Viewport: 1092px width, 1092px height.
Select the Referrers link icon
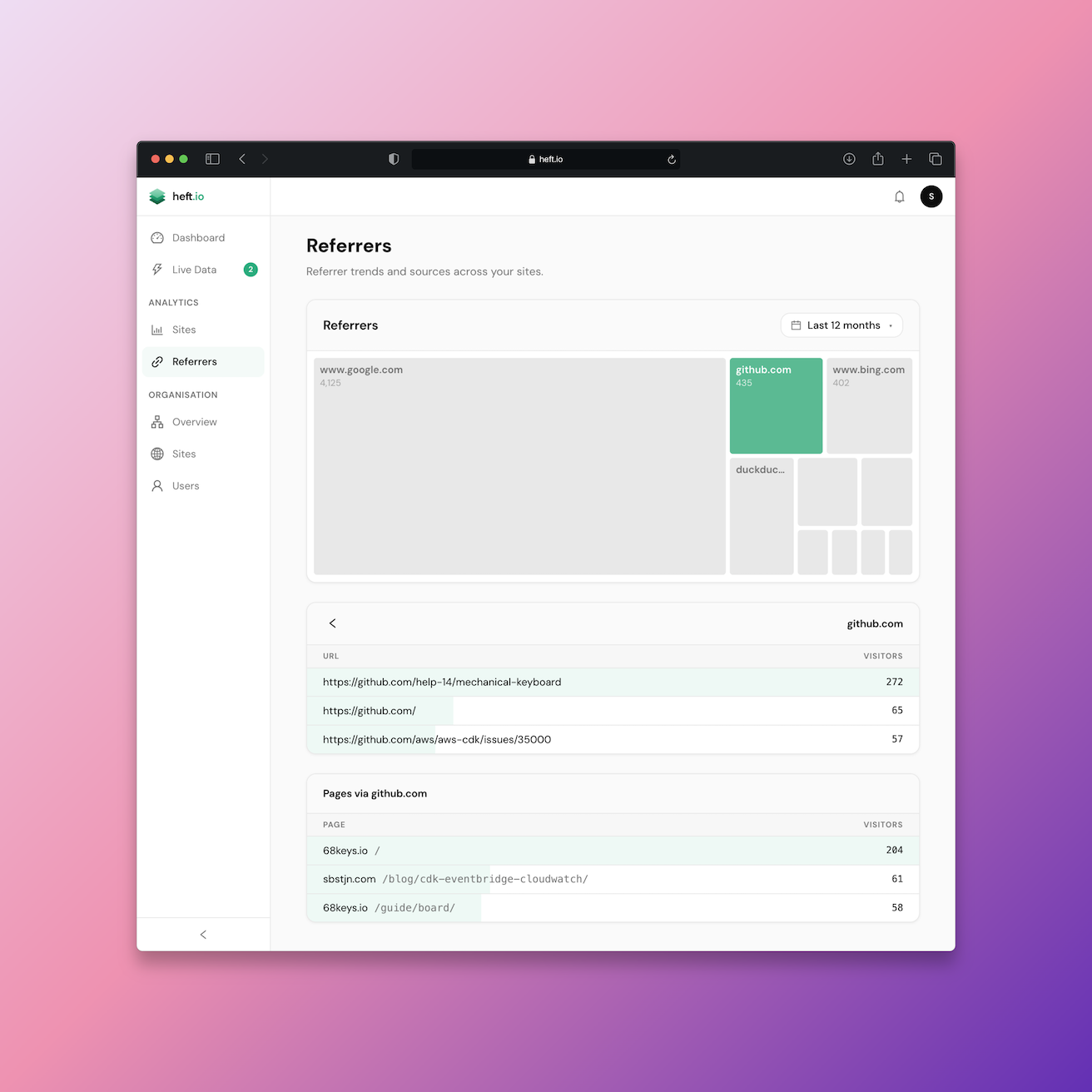click(x=157, y=361)
